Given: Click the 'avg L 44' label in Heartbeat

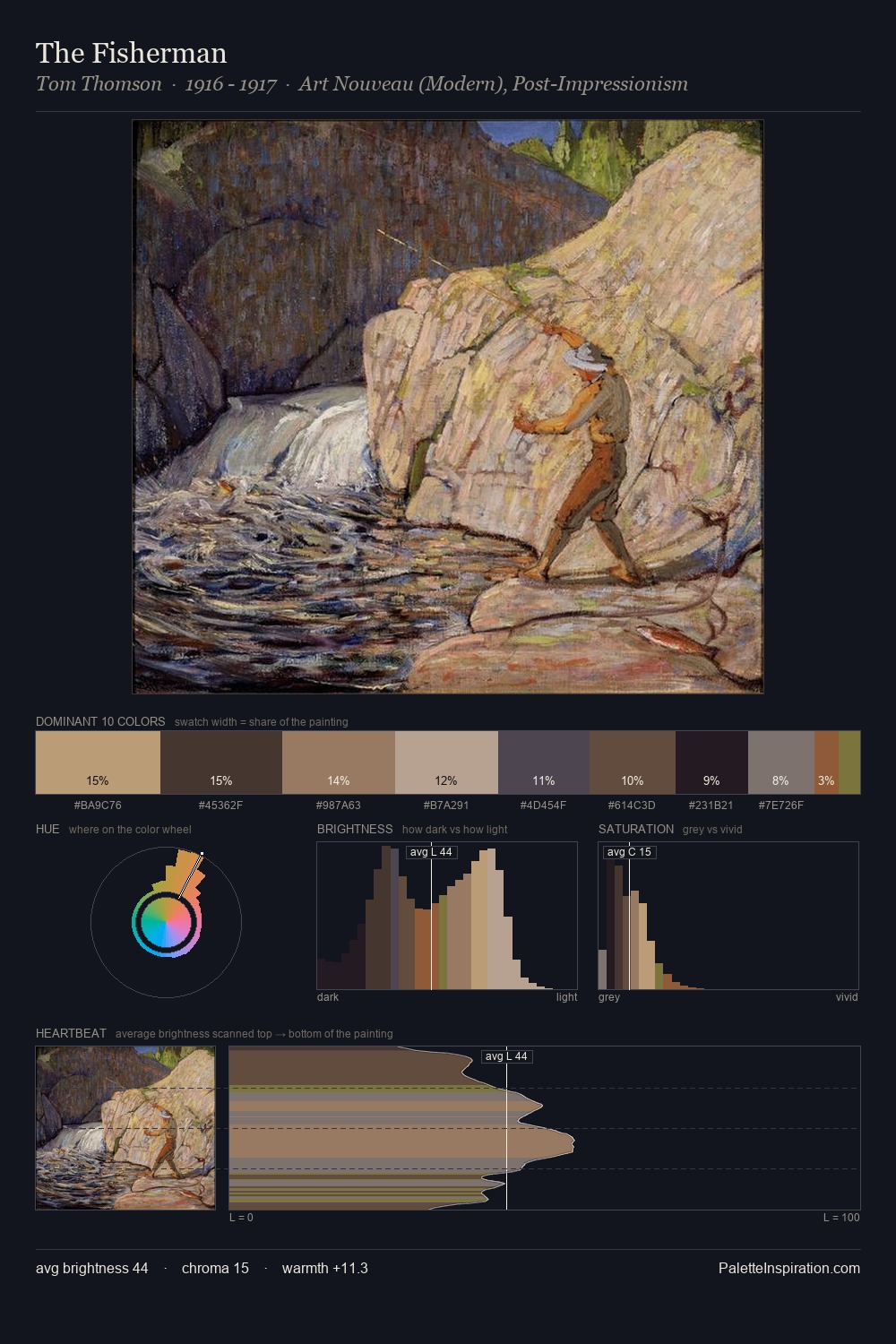Looking at the screenshot, I should coord(506,1056).
